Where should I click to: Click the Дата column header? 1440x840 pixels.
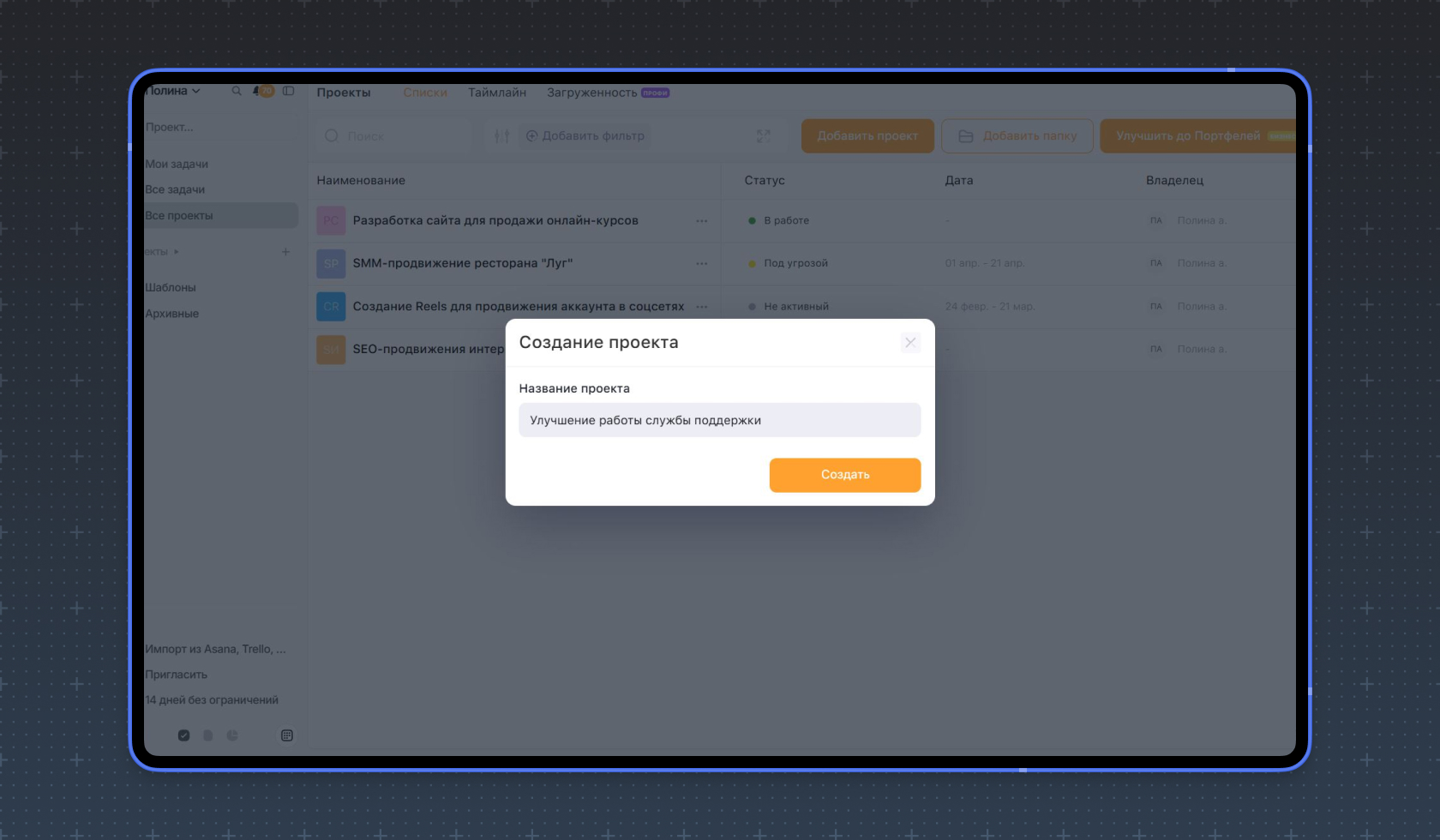click(x=959, y=180)
